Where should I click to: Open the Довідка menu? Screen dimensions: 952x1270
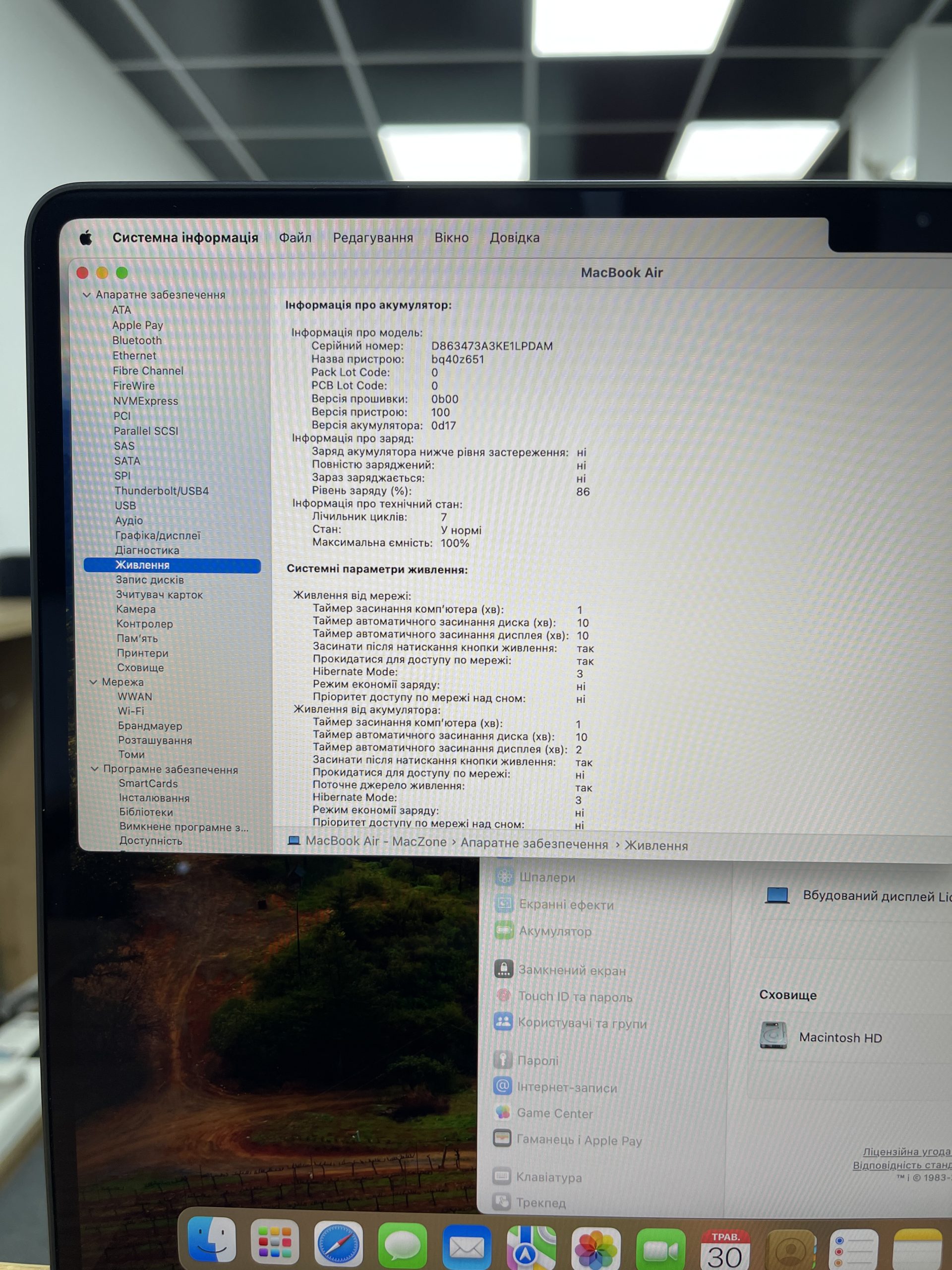[514, 238]
